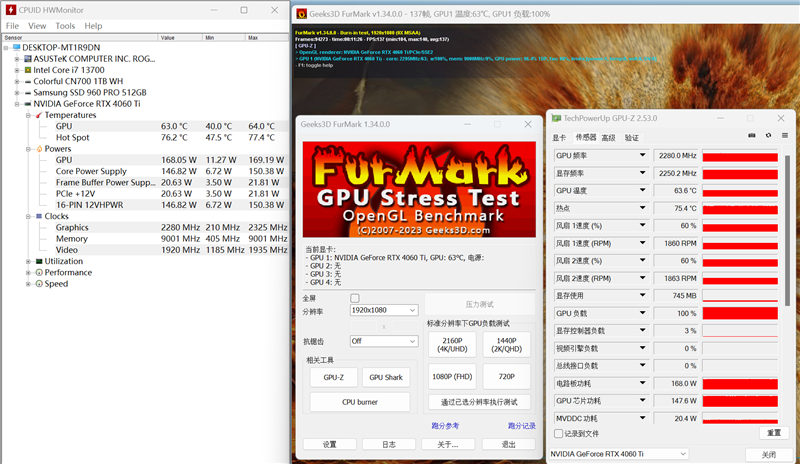Collapse the Temperatures branch

29,115
